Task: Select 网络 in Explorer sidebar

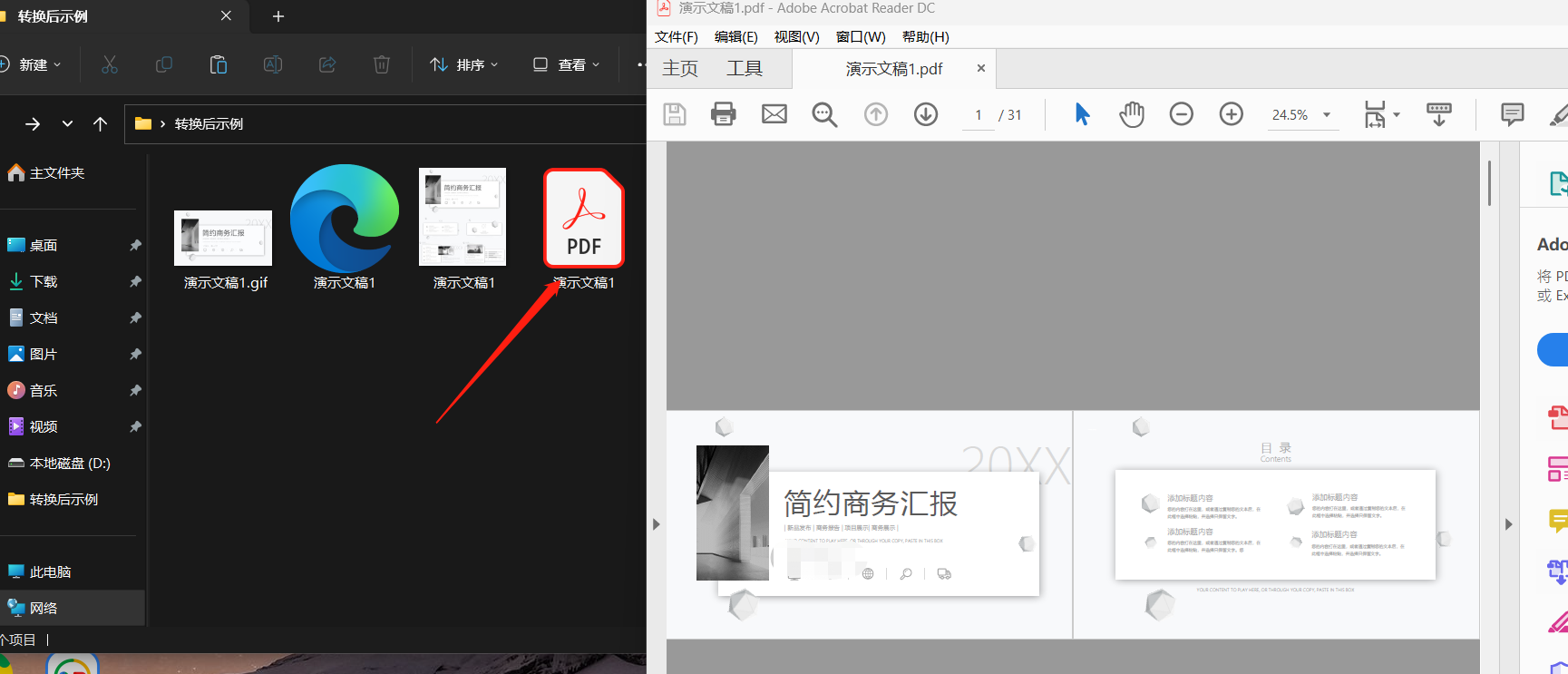Action: 73,608
